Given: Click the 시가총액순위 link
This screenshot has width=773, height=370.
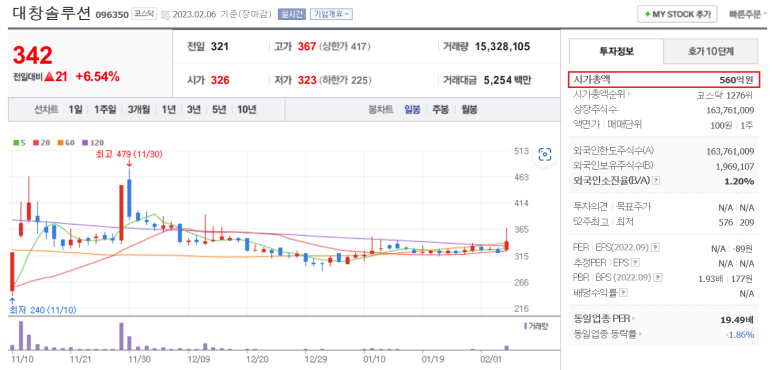Looking at the screenshot, I should point(599,94).
